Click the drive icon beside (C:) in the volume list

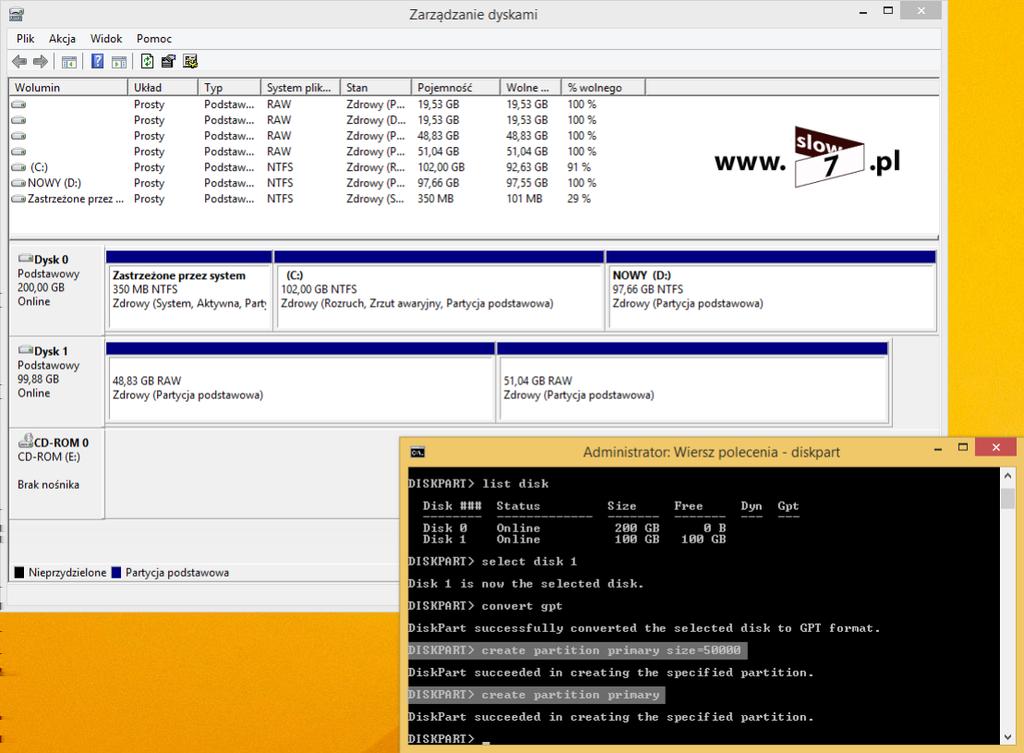[19, 168]
